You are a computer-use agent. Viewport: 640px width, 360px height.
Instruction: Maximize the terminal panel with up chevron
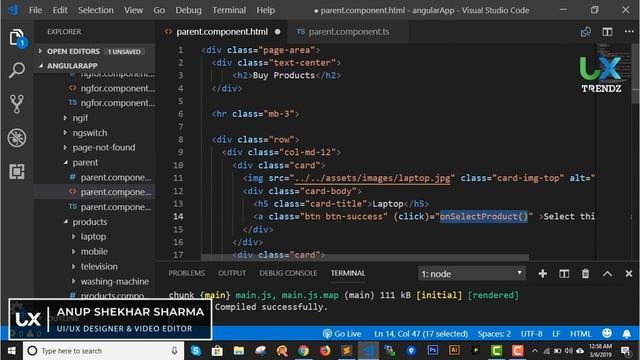click(607, 274)
